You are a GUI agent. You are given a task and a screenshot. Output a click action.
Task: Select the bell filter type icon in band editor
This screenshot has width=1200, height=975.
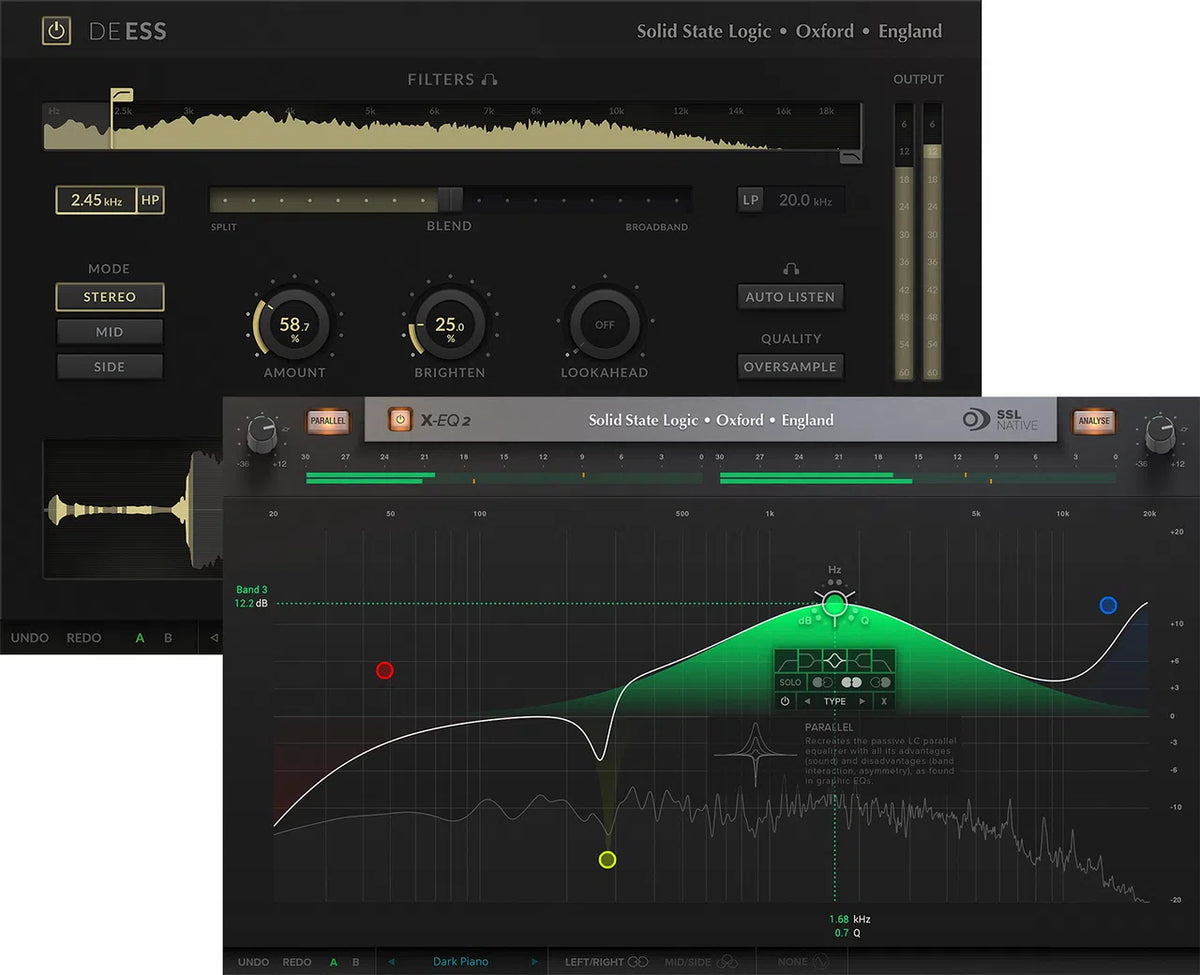[835, 660]
